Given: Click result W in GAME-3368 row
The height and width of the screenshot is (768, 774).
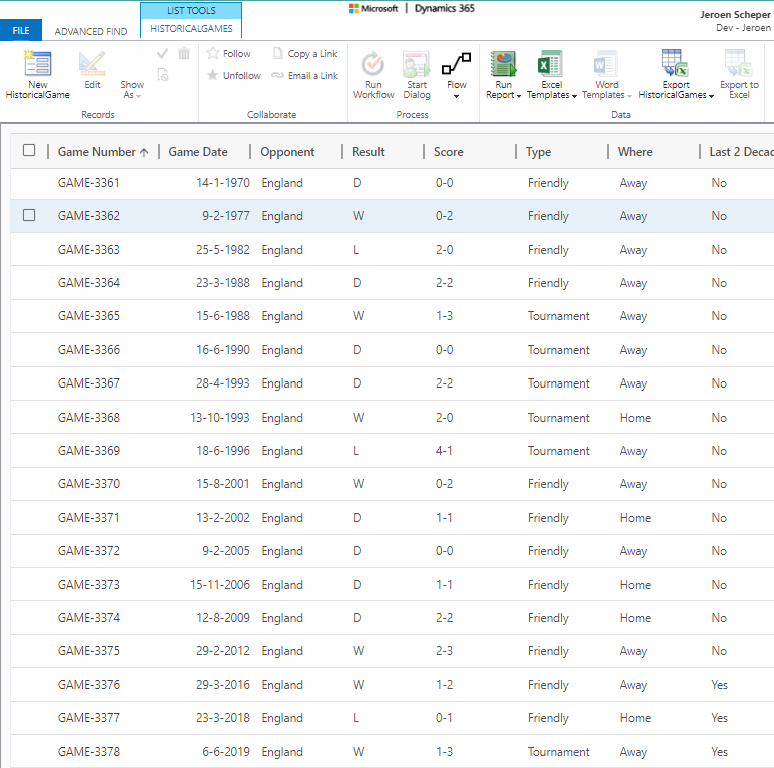Looking at the screenshot, I should click(358, 418).
